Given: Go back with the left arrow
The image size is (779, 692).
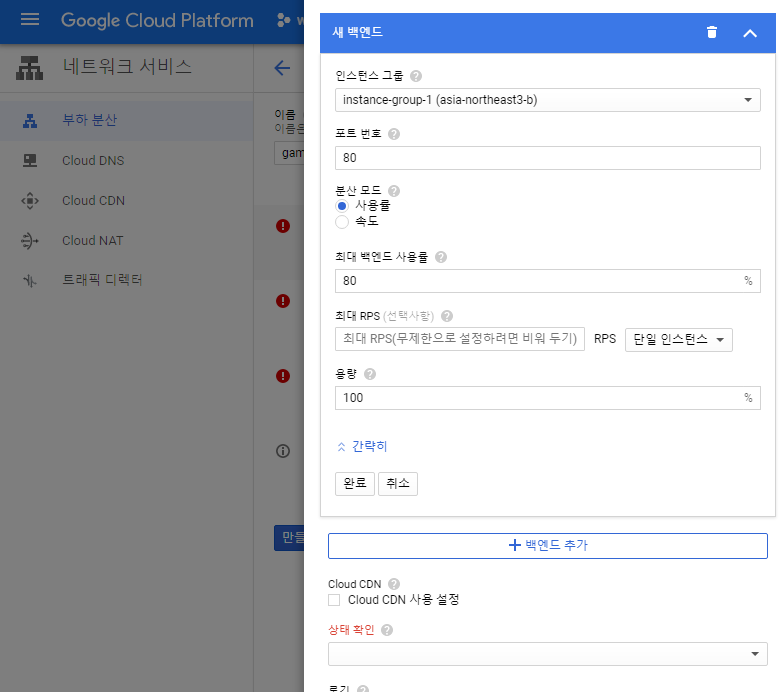Looking at the screenshot, I should pos(282,68).
